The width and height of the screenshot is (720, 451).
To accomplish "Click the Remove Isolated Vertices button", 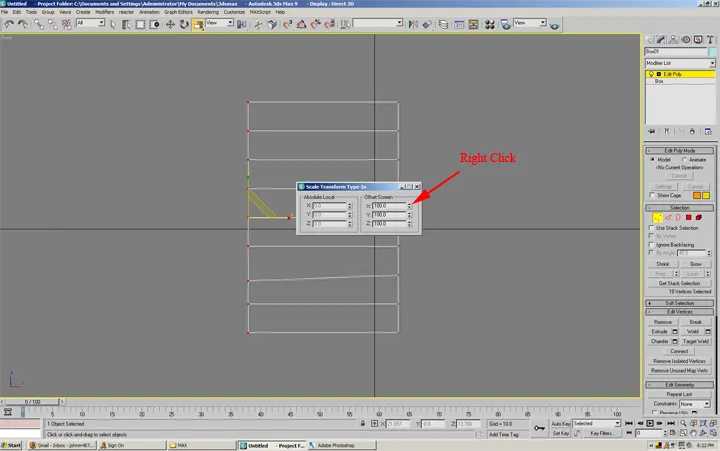I will click(679, 361).
